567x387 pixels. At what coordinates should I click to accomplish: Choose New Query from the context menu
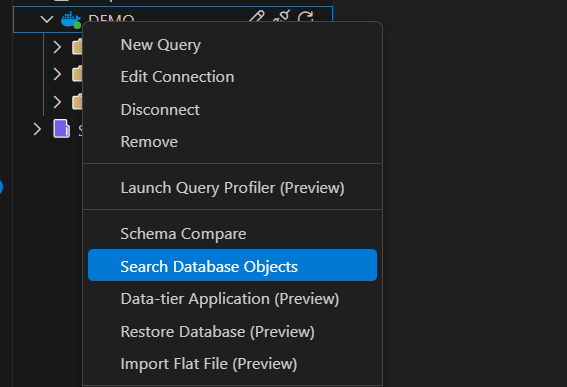point(232,45)
